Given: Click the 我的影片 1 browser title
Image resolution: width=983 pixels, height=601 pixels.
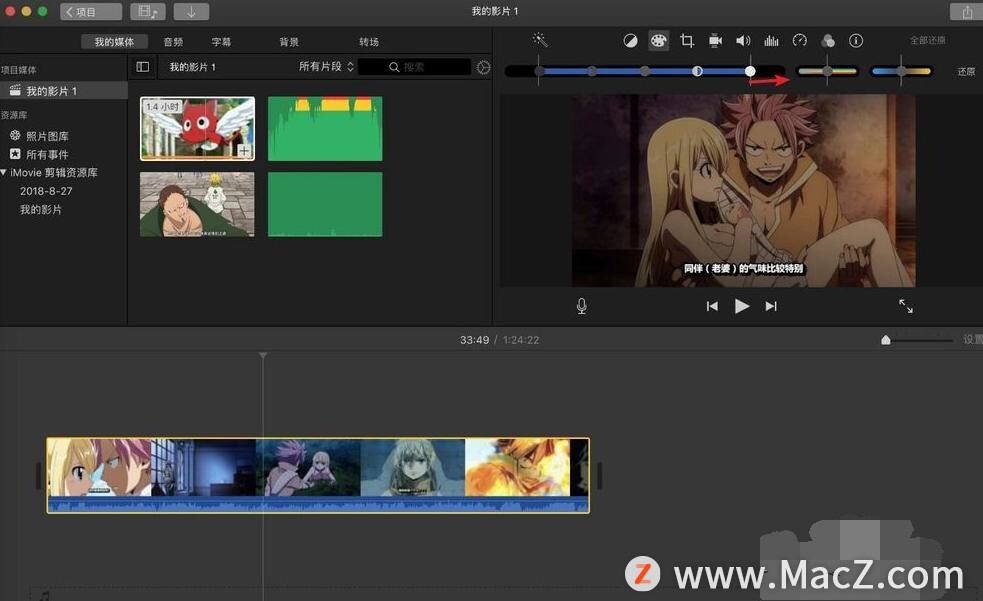Looking at the screenshot, I should 192,67.
